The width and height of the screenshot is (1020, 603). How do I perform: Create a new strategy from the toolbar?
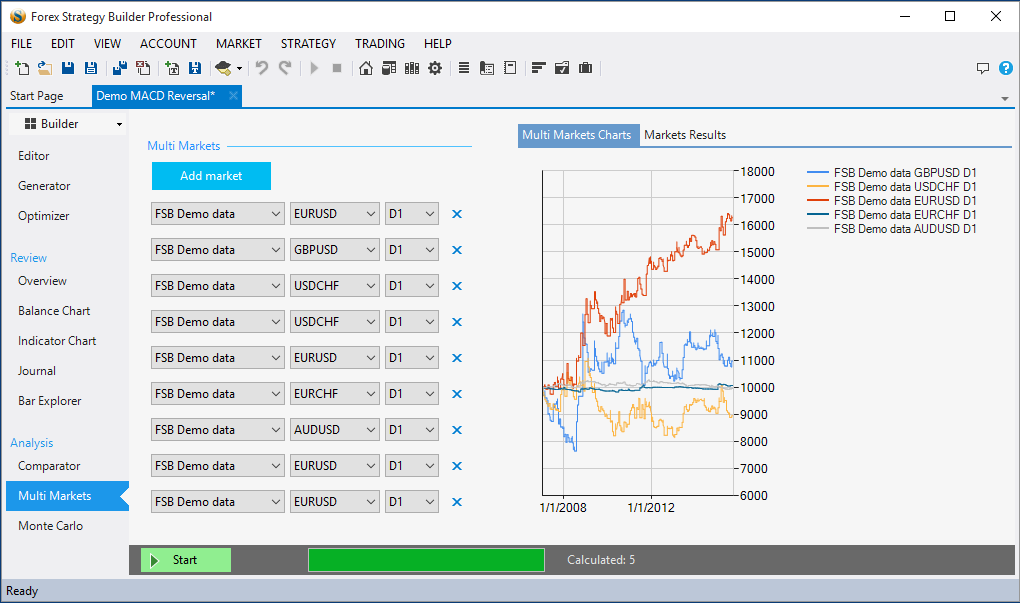coord(21,68)
